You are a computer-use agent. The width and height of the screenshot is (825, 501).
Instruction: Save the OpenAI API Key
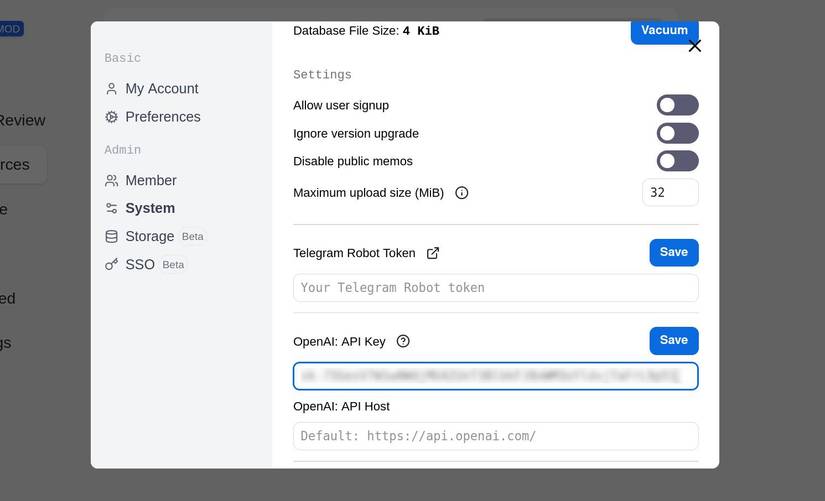(x=673, y=341)
